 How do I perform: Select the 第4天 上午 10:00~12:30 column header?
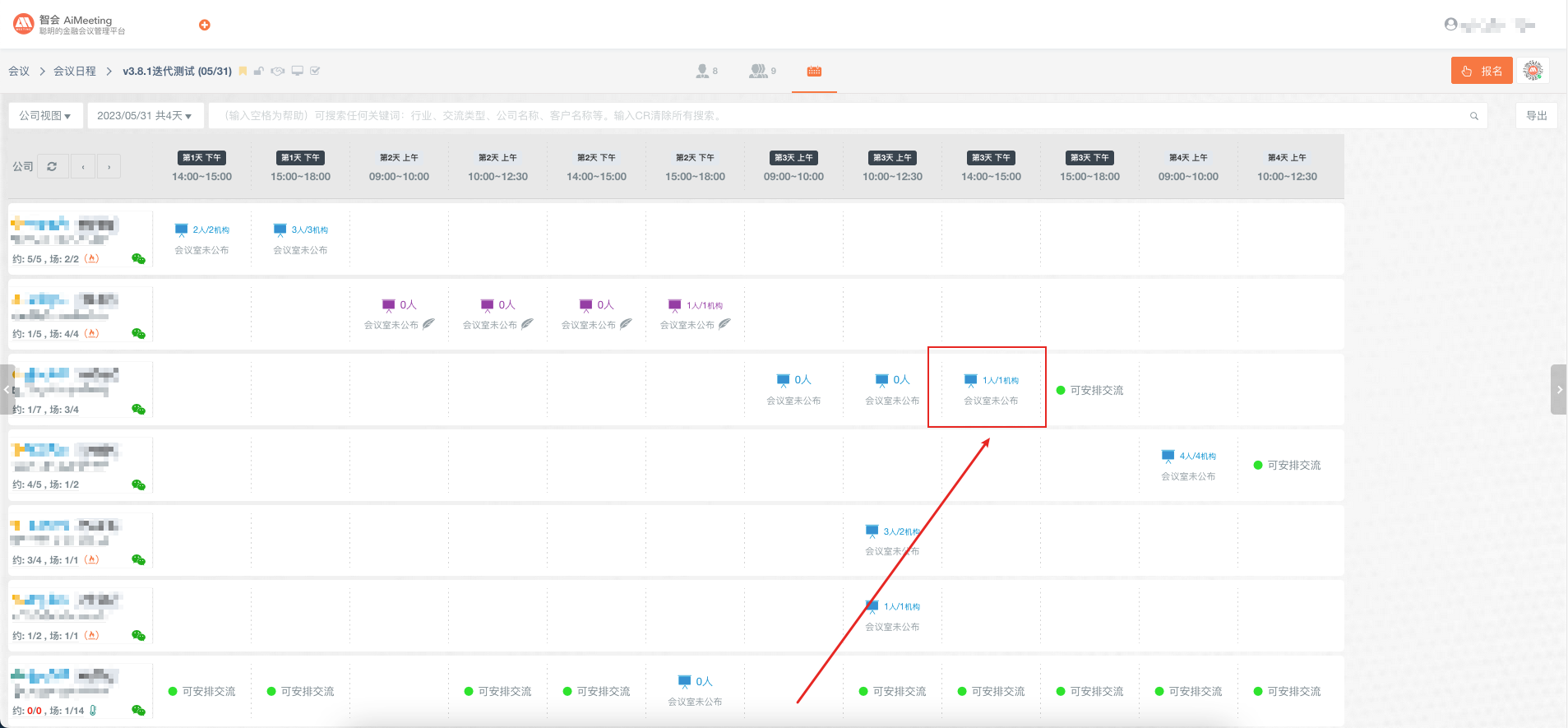pos(1287,166)
